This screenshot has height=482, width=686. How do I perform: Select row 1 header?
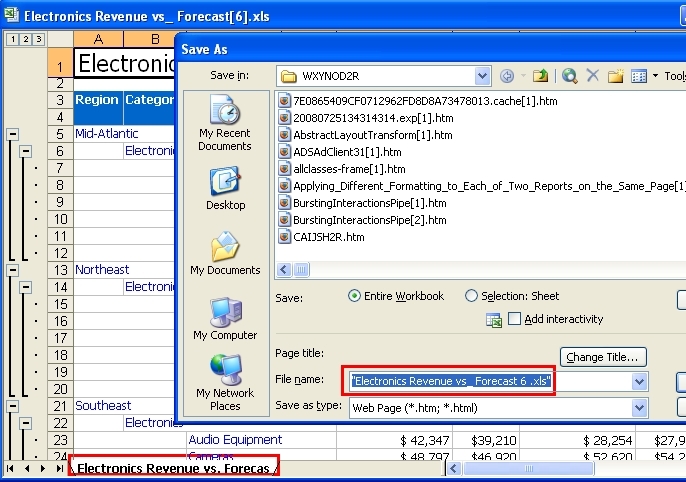coord(60,63)
